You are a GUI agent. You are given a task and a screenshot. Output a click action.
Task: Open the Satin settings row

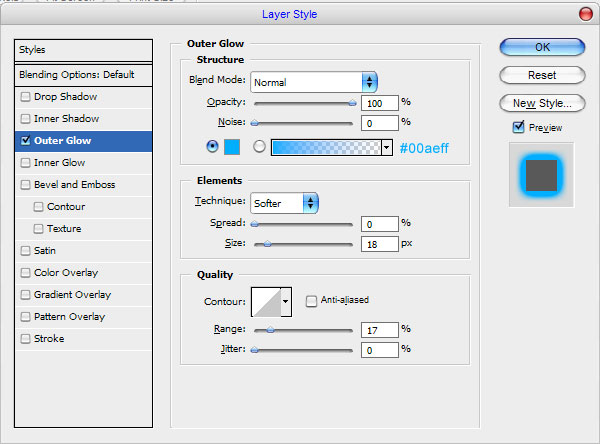(x=83, y=251)
